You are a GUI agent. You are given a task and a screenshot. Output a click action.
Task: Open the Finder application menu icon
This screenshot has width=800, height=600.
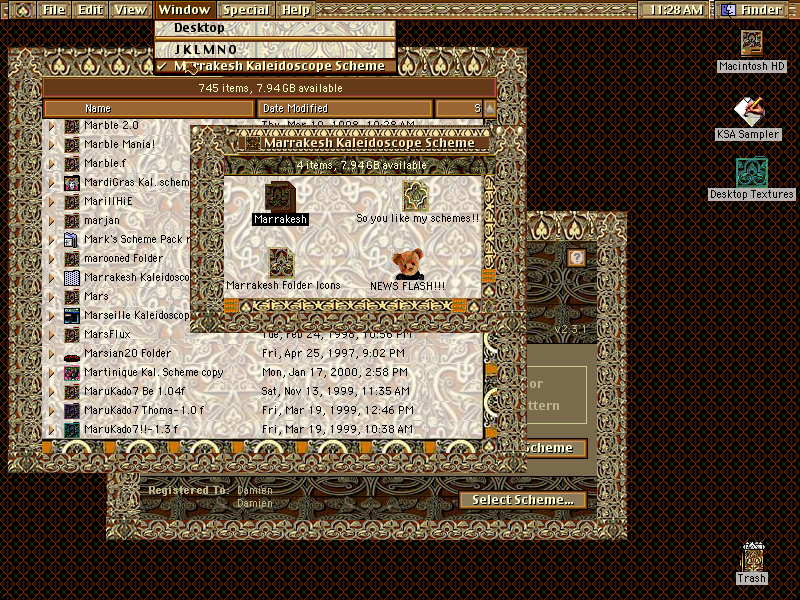pyautogui.click(x=729, y=10)
